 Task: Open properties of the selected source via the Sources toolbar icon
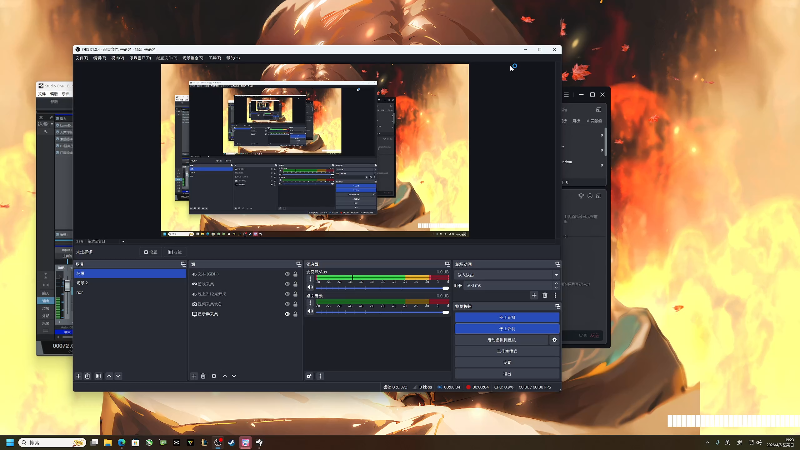tap(213, 376)
